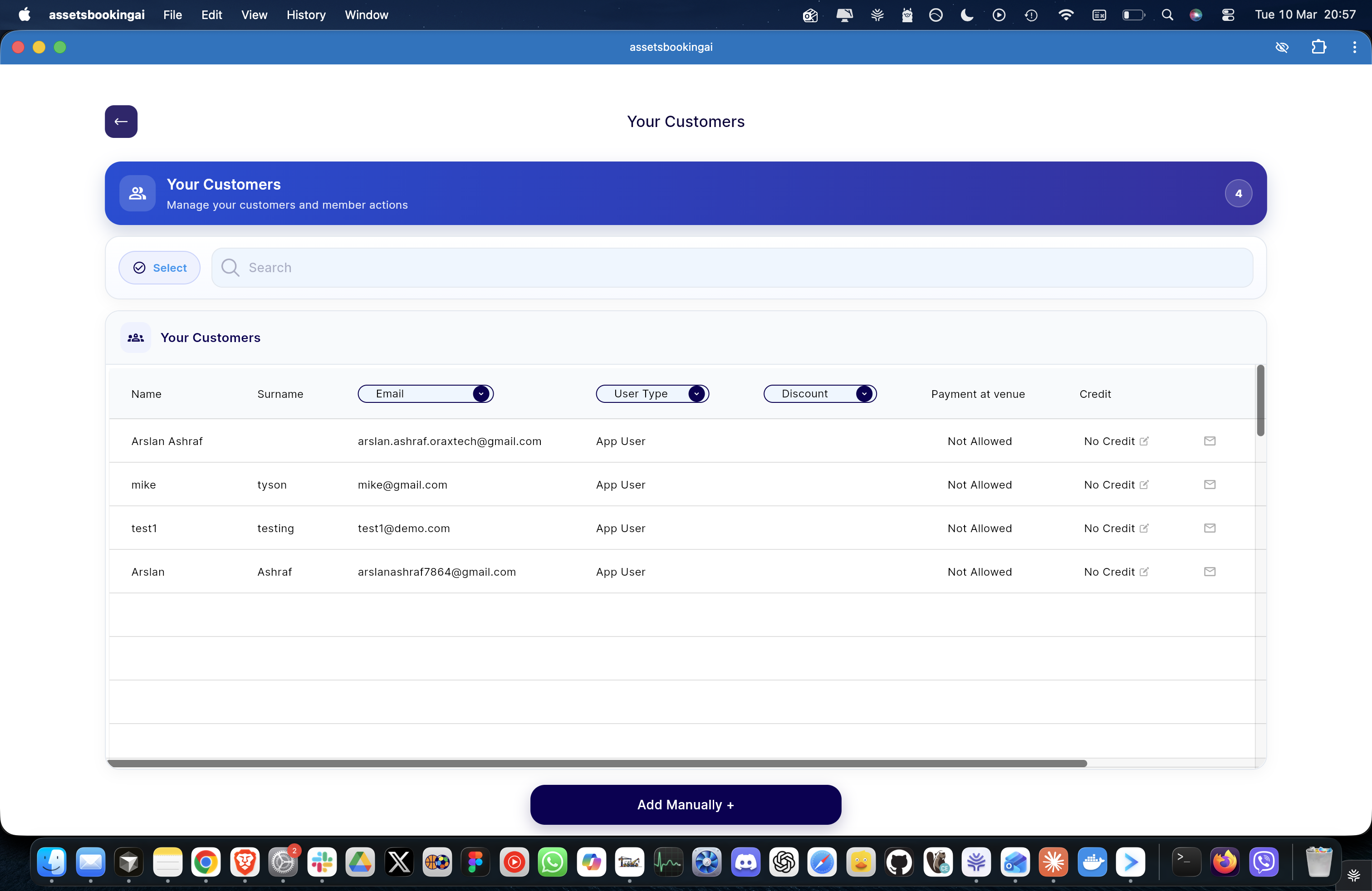This screenshot has height=891, width=1372.
Task: Click the search magnifier icon
Action: tap(230, 267)
